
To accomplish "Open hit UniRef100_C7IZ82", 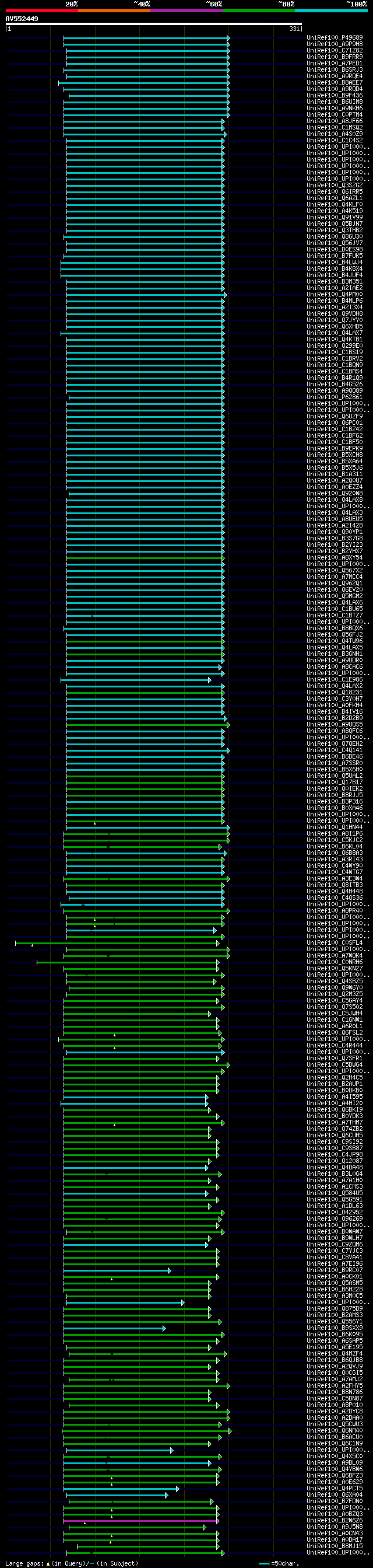I will click(x=335, y=51).
